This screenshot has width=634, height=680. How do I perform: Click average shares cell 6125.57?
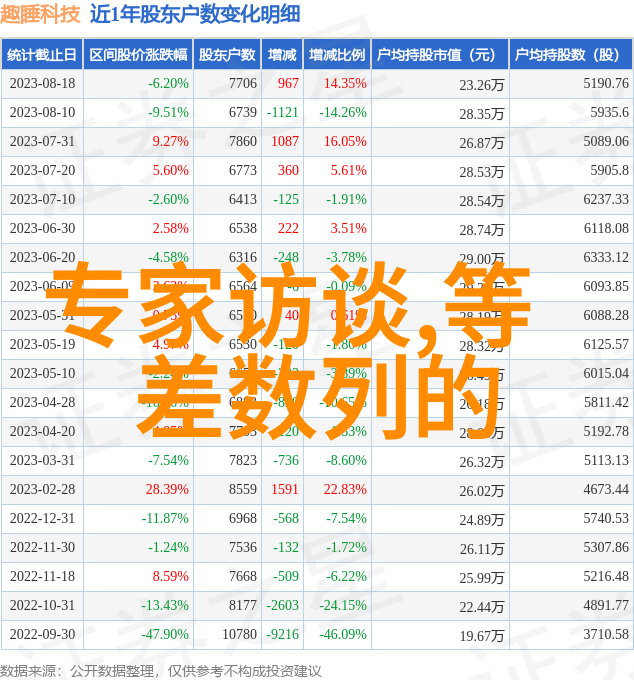point(606,345)
